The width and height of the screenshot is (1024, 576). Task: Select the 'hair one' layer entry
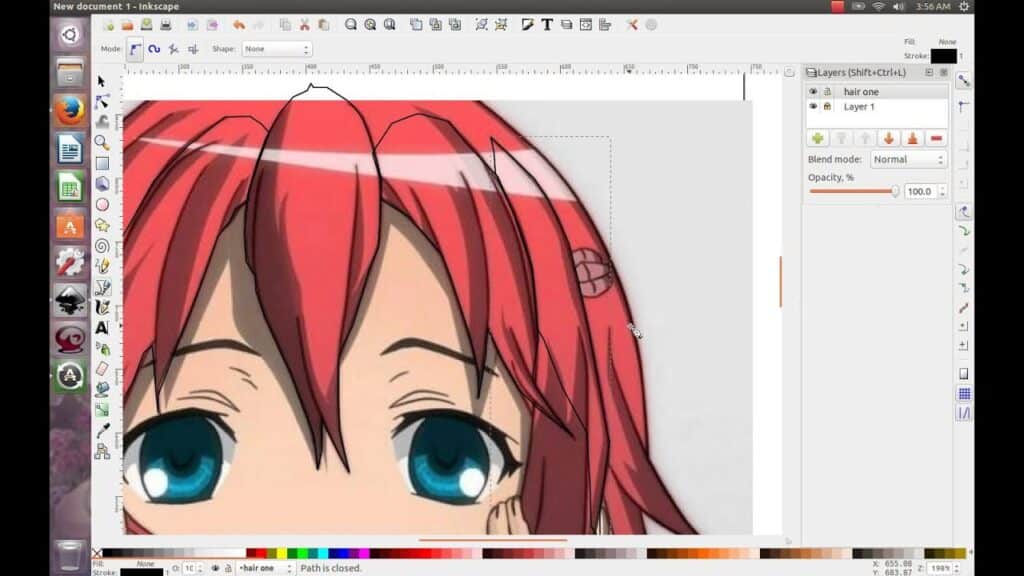pos(861,92)
